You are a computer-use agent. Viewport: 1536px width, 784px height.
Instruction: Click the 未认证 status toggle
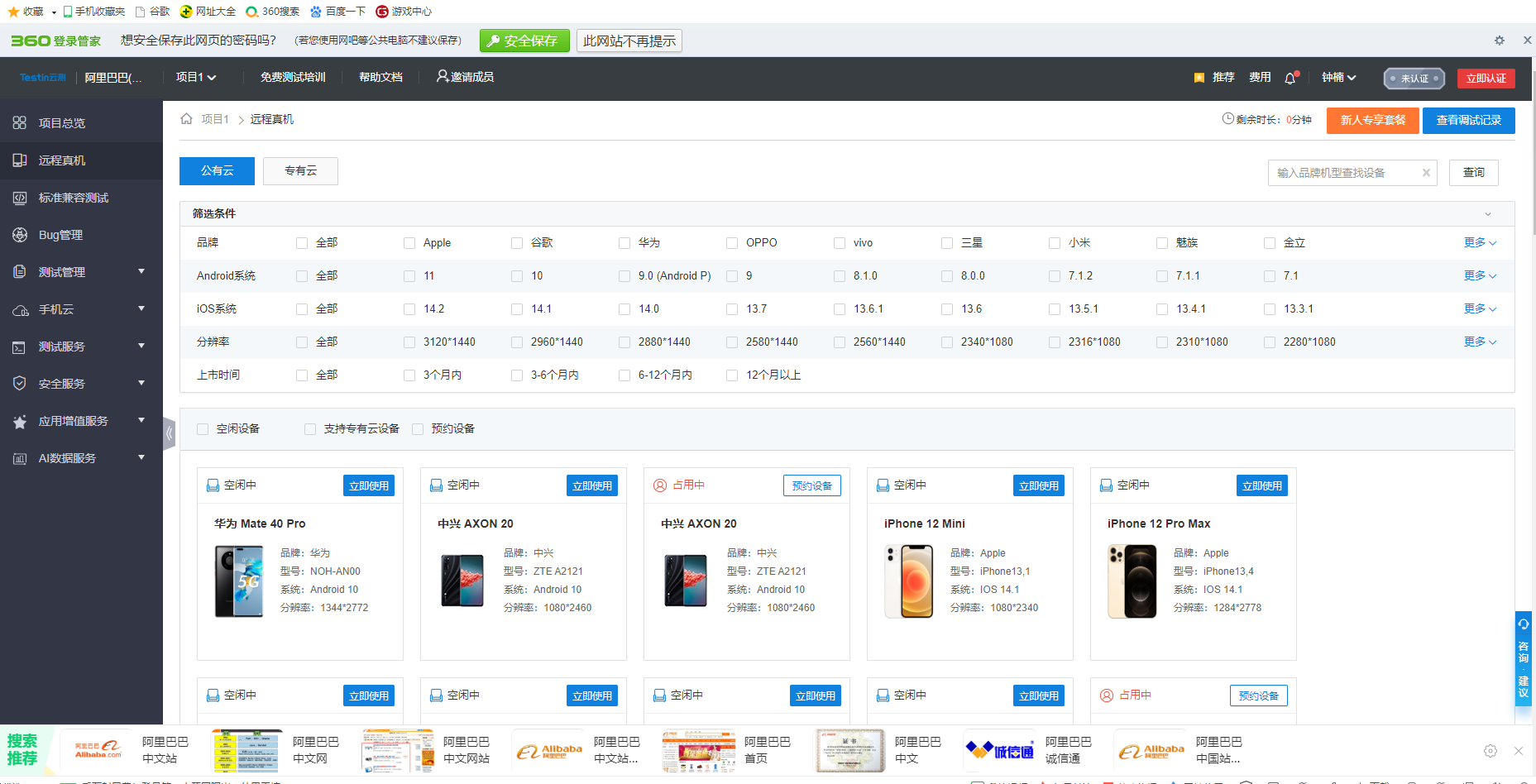click(1414, 79)
